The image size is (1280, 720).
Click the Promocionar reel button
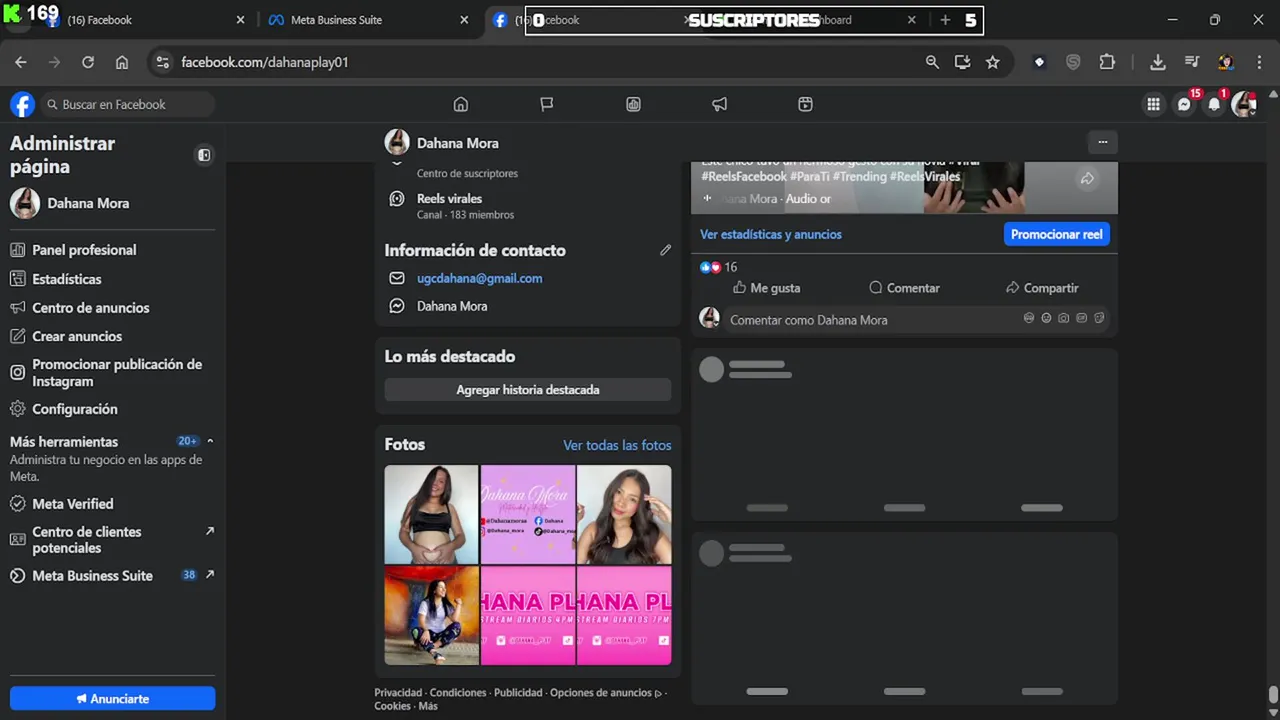click(x=1056, y=234)
